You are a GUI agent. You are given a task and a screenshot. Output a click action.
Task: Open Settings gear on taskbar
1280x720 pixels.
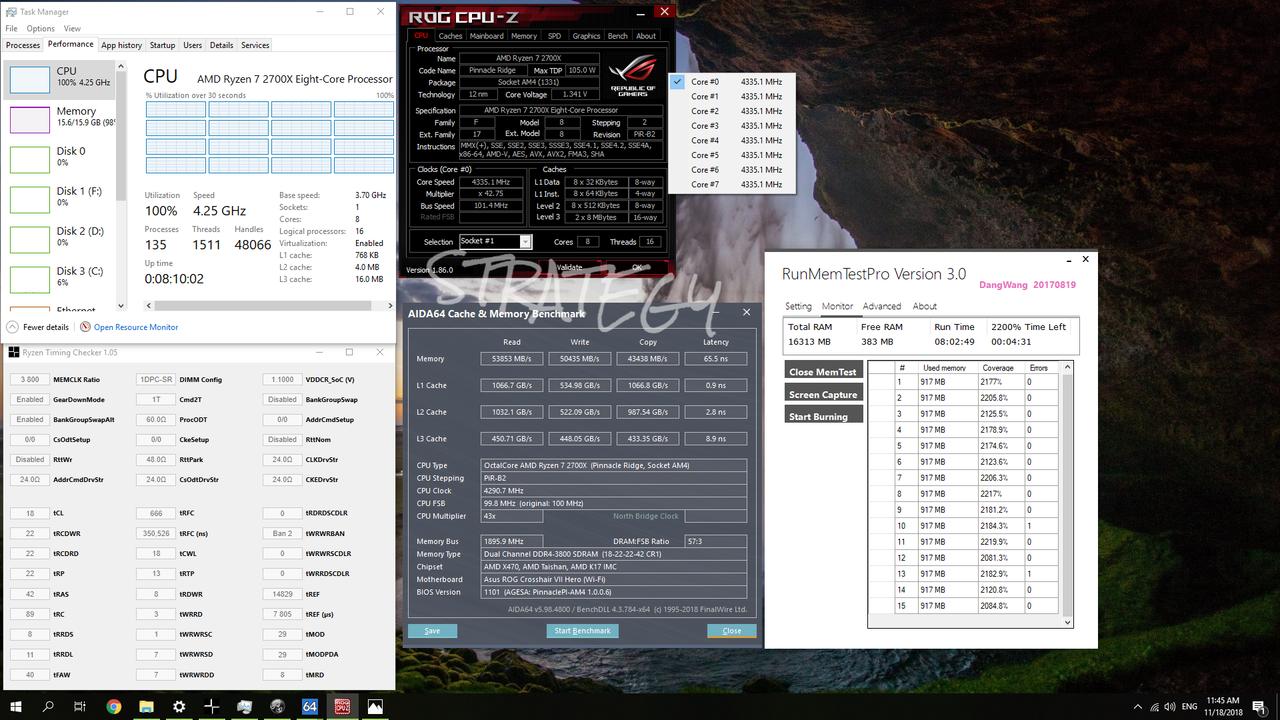[x=179, y=706]
